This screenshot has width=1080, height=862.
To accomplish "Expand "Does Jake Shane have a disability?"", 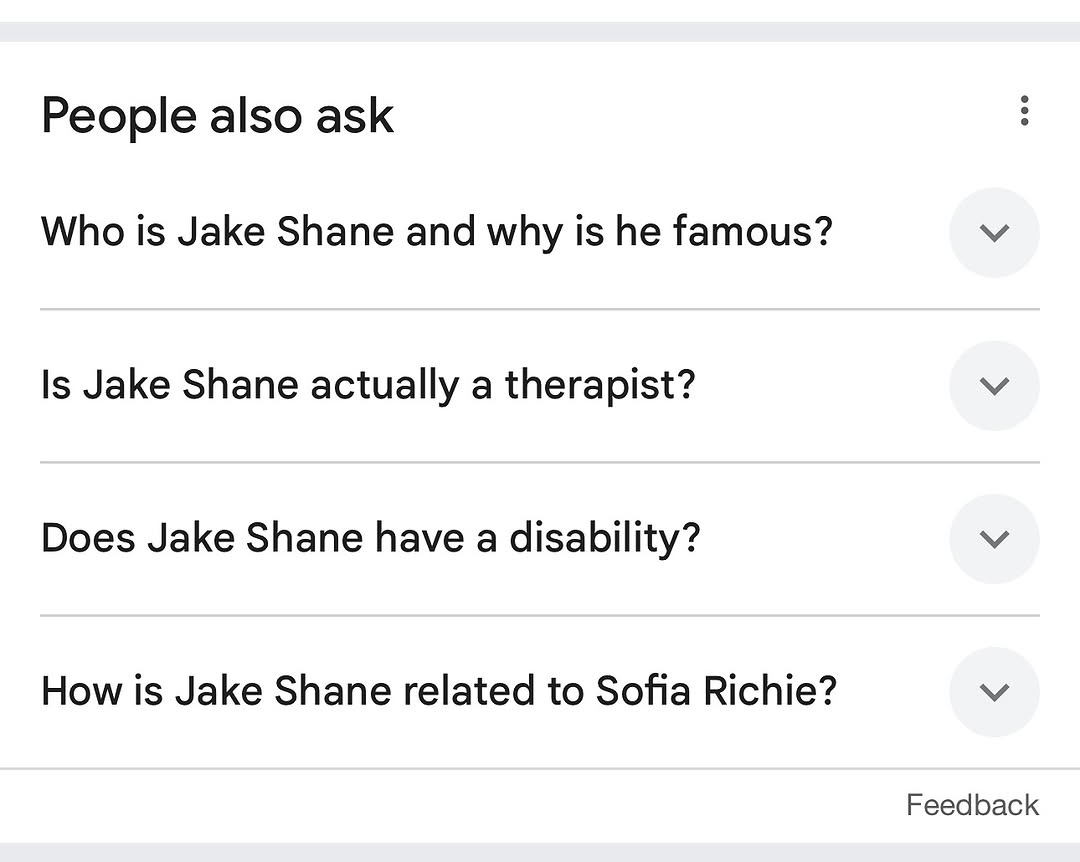I will pos(370,539).
